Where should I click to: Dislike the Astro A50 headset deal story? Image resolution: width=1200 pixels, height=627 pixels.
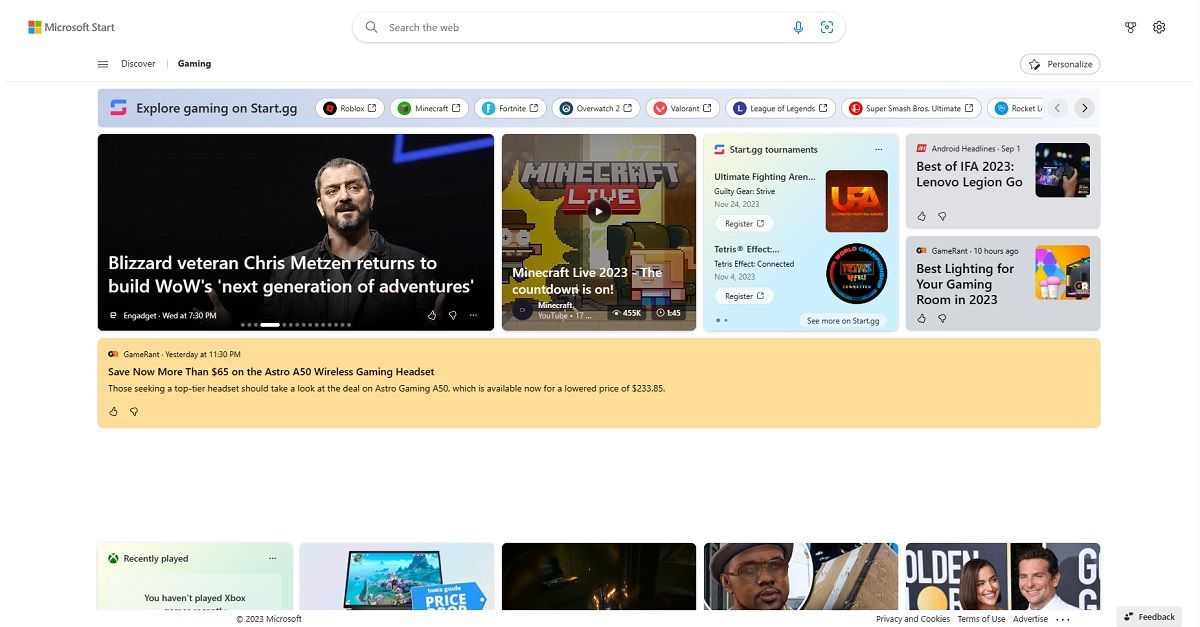134,411
